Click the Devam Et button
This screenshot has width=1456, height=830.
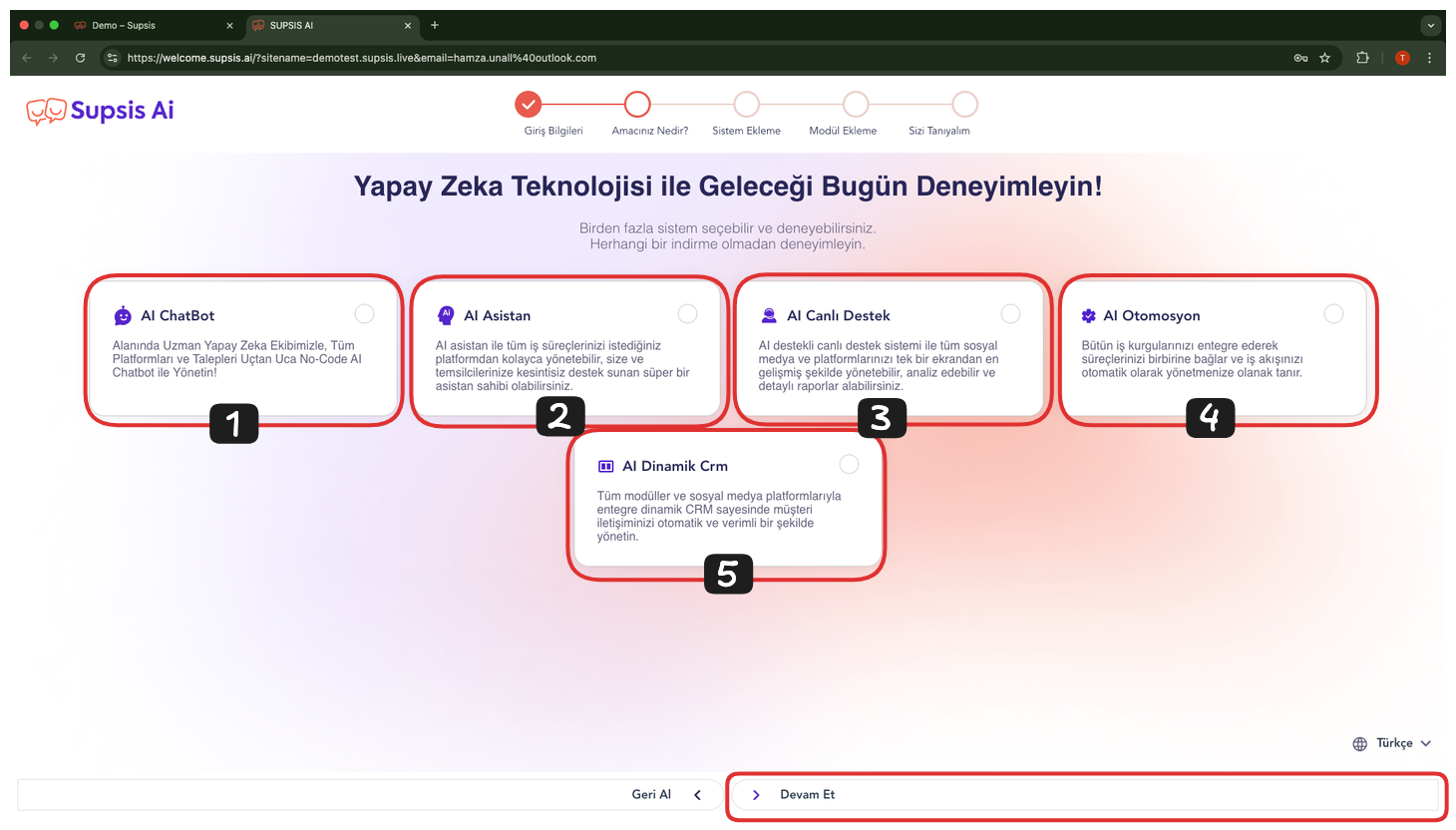(x=1087, y=795)
